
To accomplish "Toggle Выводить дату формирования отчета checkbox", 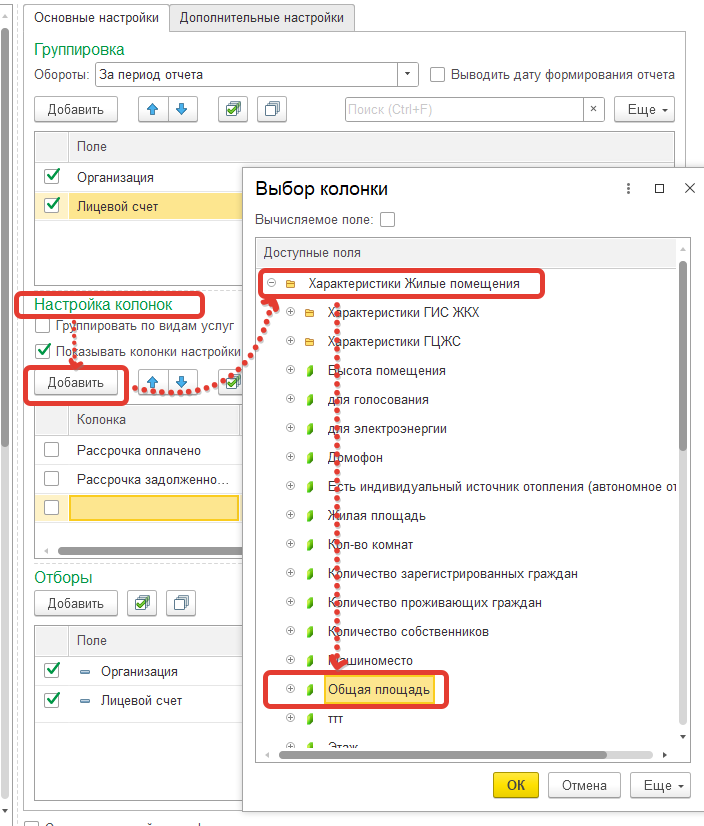I will (x=437, y=74).
